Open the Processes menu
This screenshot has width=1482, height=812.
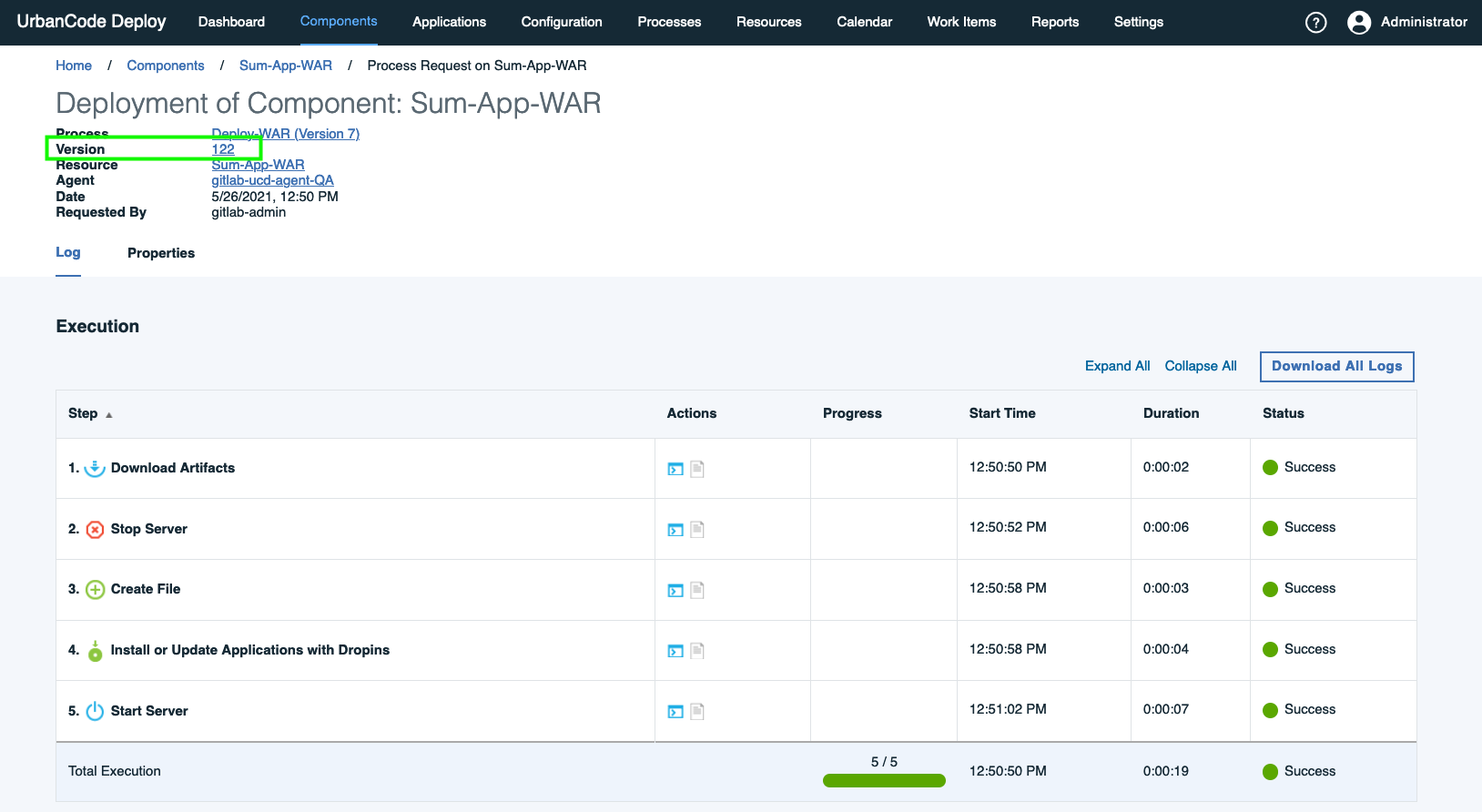(669, 22)
